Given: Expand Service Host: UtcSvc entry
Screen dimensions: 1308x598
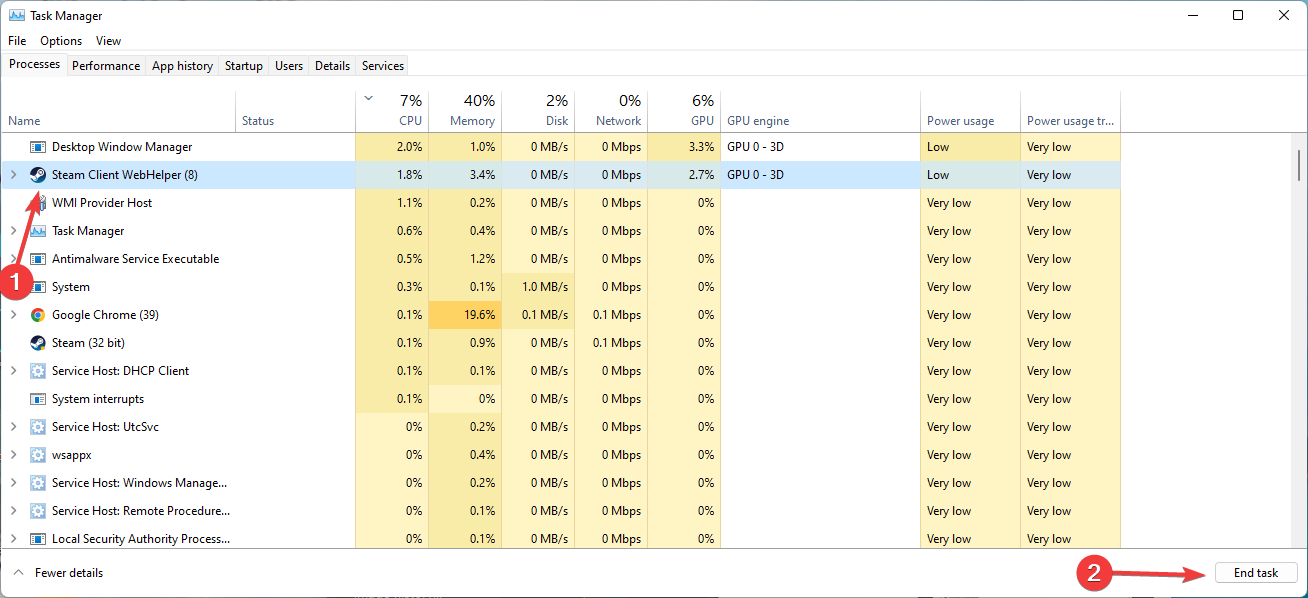Looking at the screenshot, I should pos(13,427).
